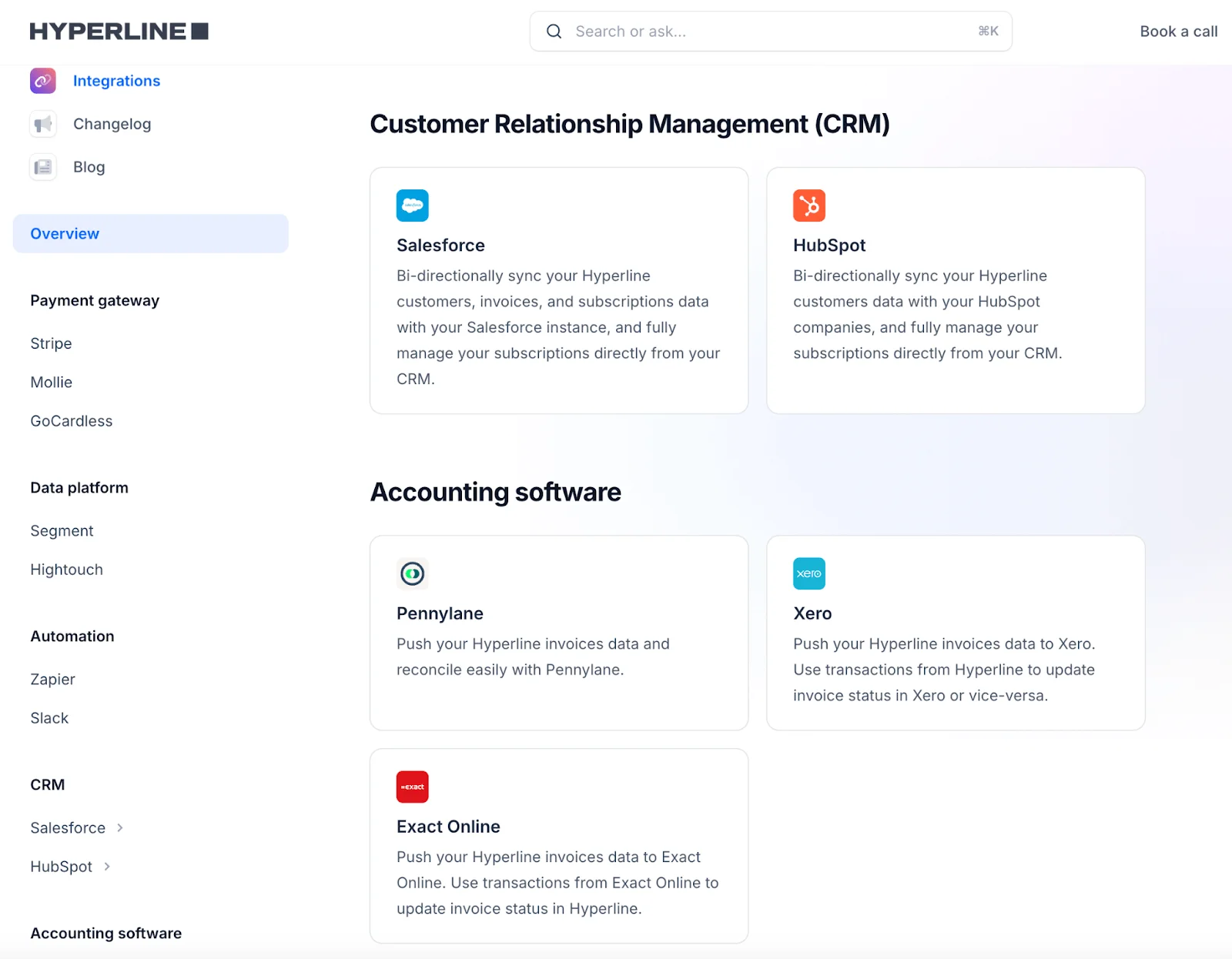Focus the Search or ask field
Viewport: 1232px width, 959px height.
[771, 32]
